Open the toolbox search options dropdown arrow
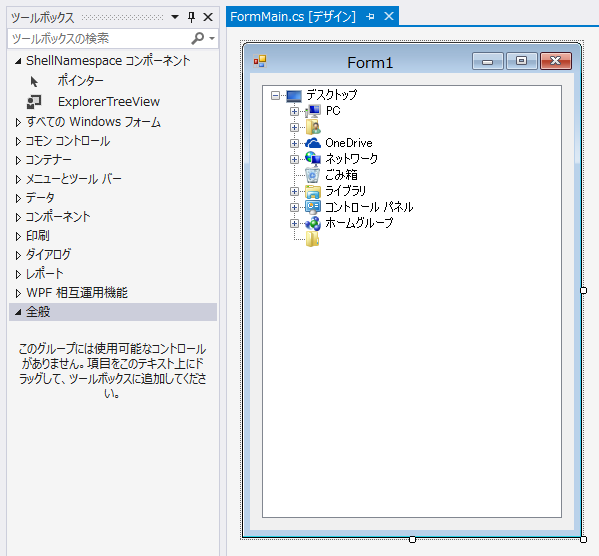The image size is (599, 556). pos(212,38)
